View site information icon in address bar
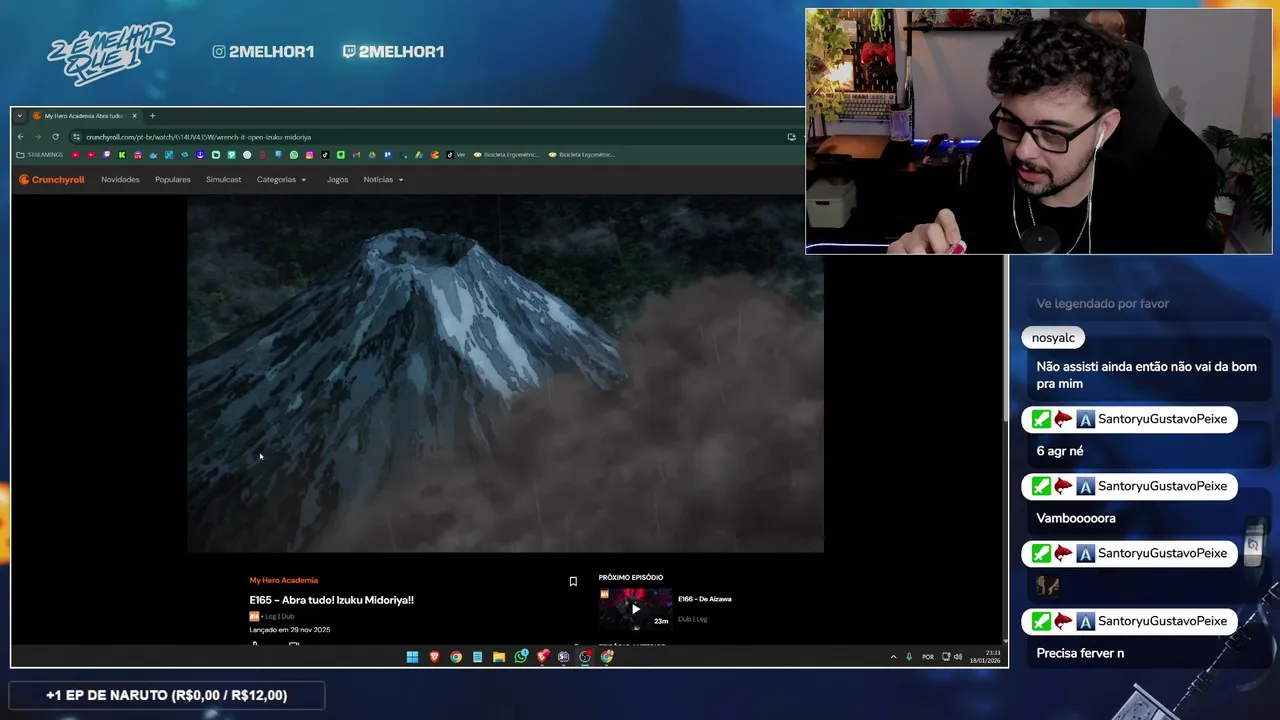Image resolution: width=1280 pixels, height=720 pixels. tap(76, 137)
